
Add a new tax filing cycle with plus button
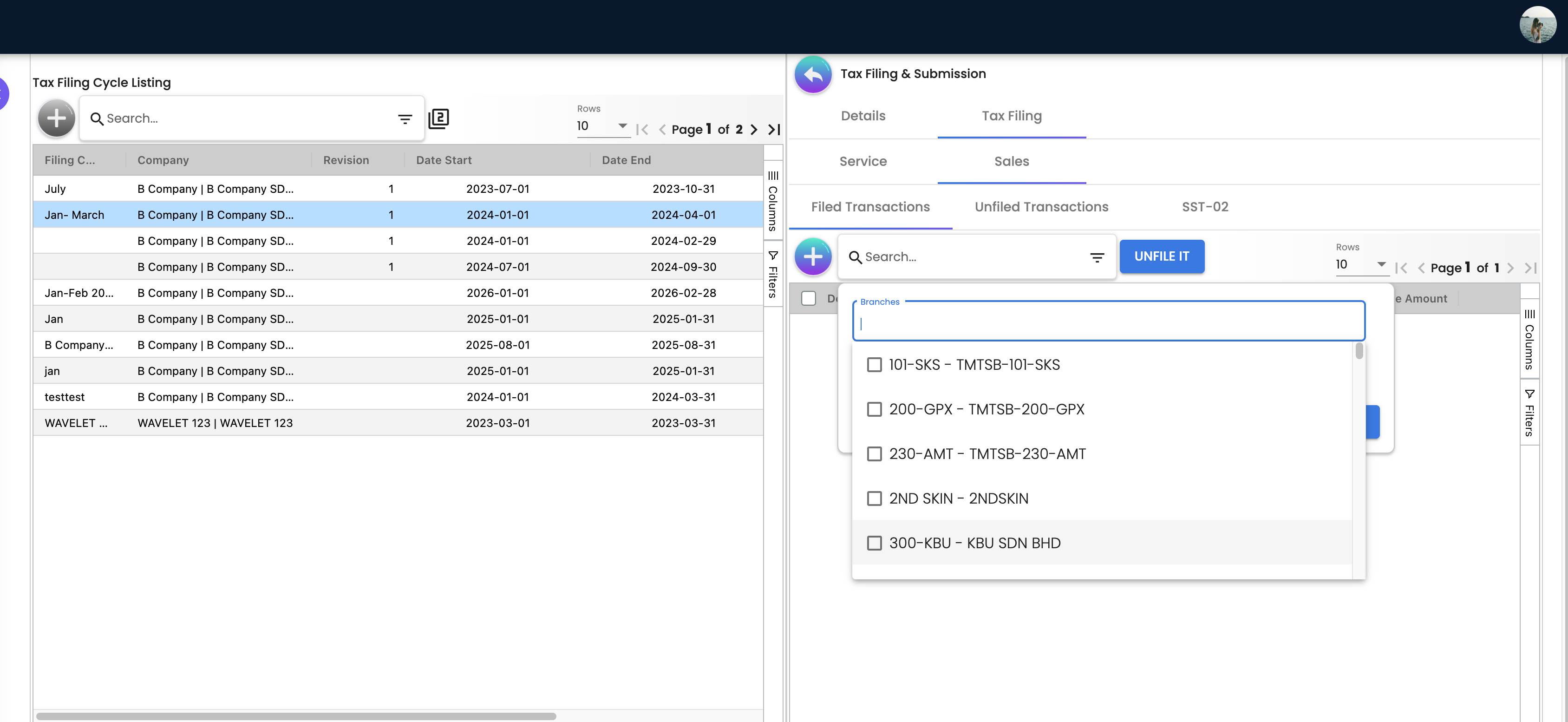click(57, 118)
